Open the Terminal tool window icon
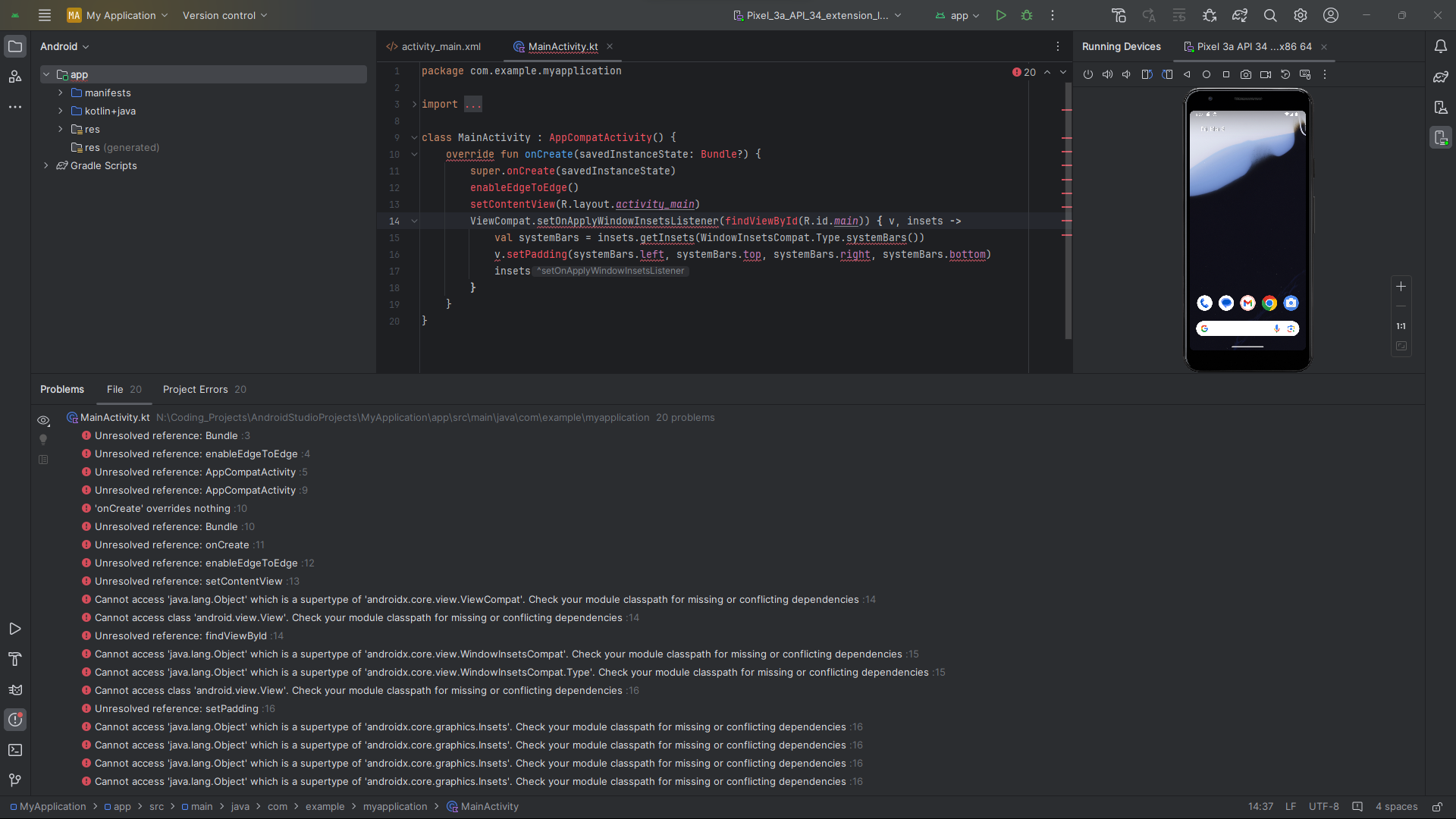The width and height of the screenshot is (1456, 819). point(15,750)
